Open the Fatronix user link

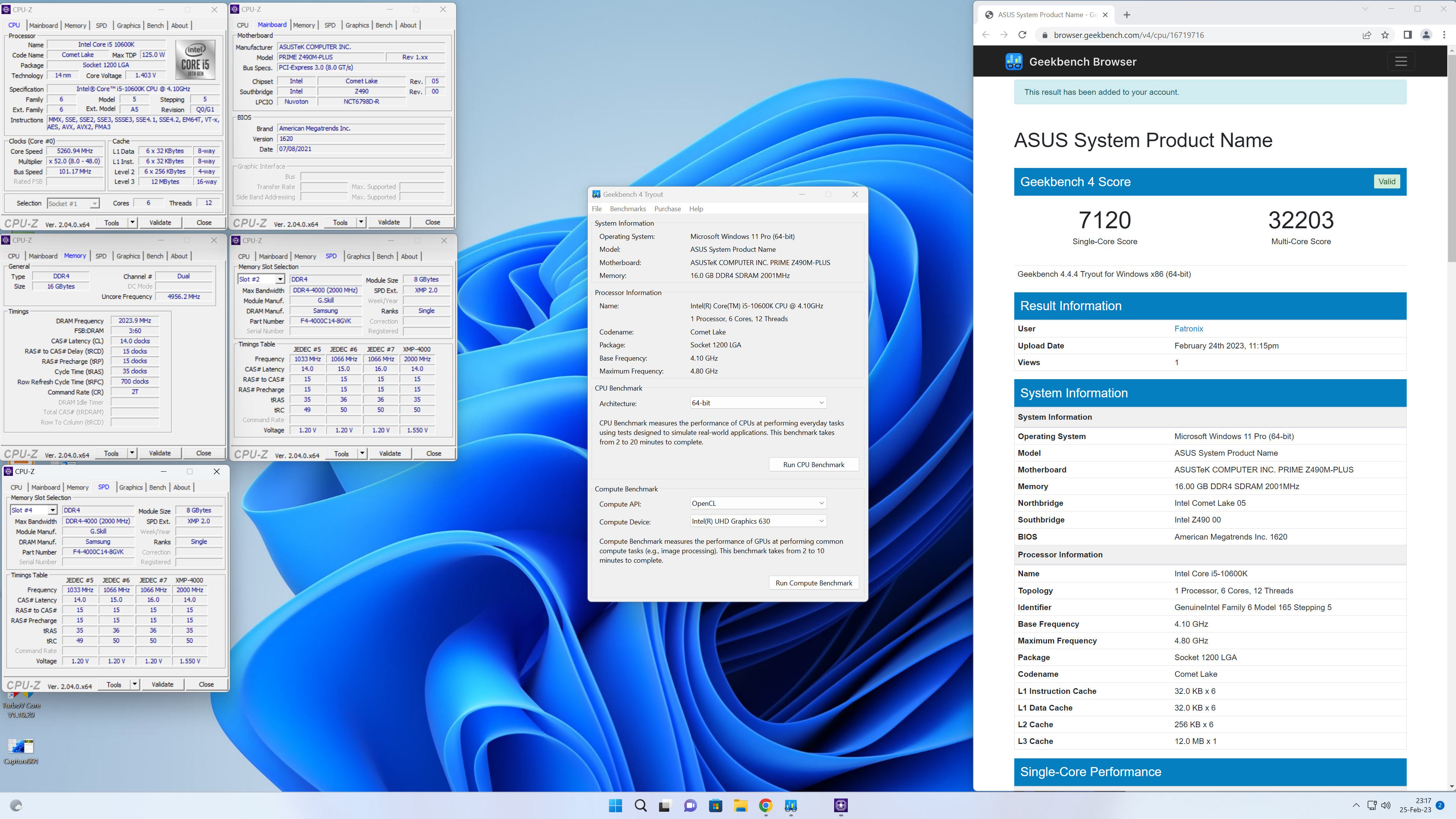click(1188, 328)
